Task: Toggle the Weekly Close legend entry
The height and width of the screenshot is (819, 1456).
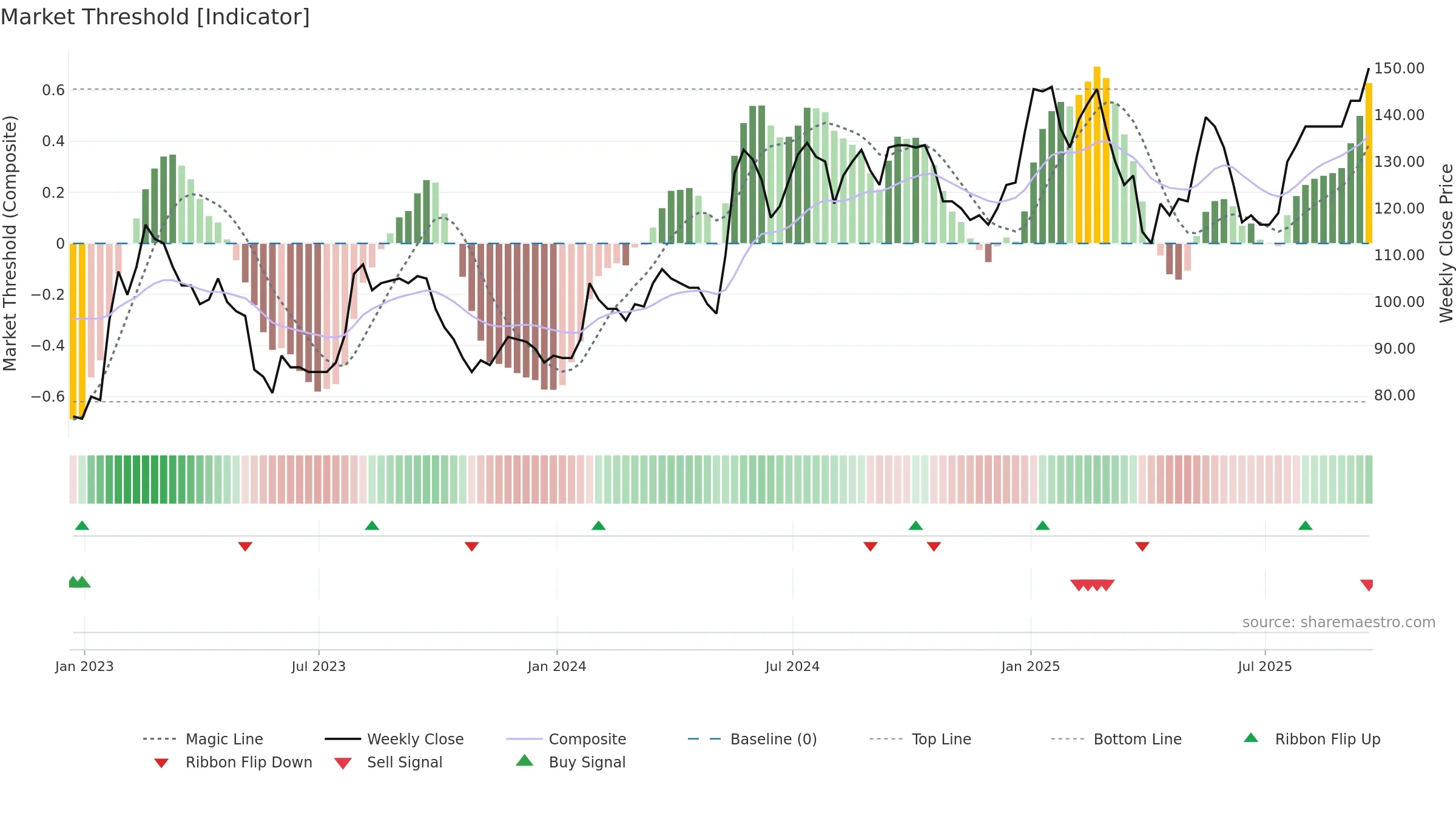Action: tap(394, 739)
